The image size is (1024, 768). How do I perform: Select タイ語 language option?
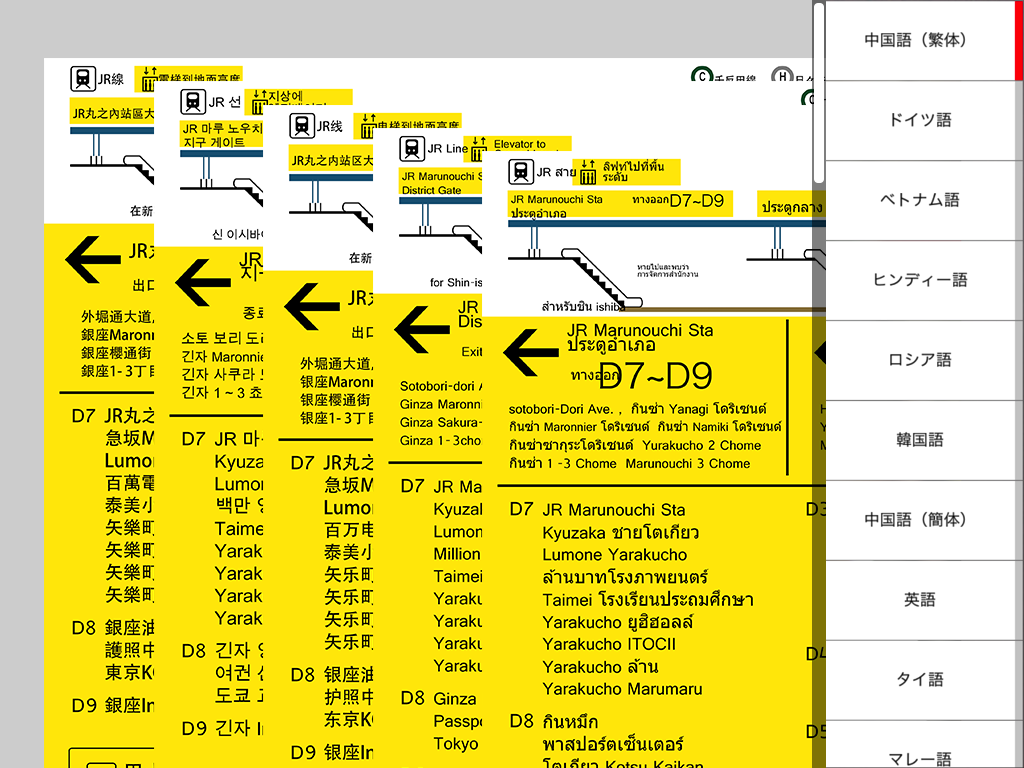tap(919, 680)
